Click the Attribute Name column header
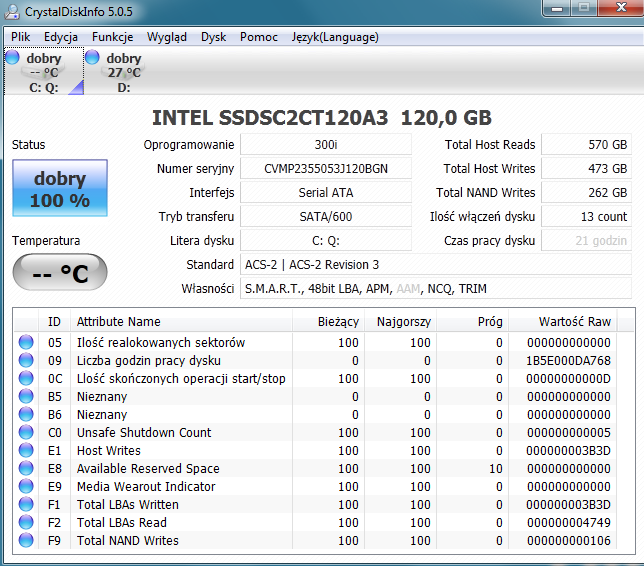644x566 pixels. click(x=181, y=321)
